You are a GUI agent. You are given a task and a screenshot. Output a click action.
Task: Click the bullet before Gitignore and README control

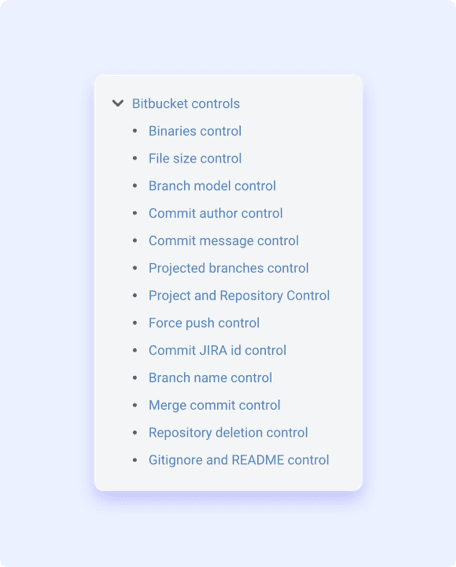coord(135,460)
